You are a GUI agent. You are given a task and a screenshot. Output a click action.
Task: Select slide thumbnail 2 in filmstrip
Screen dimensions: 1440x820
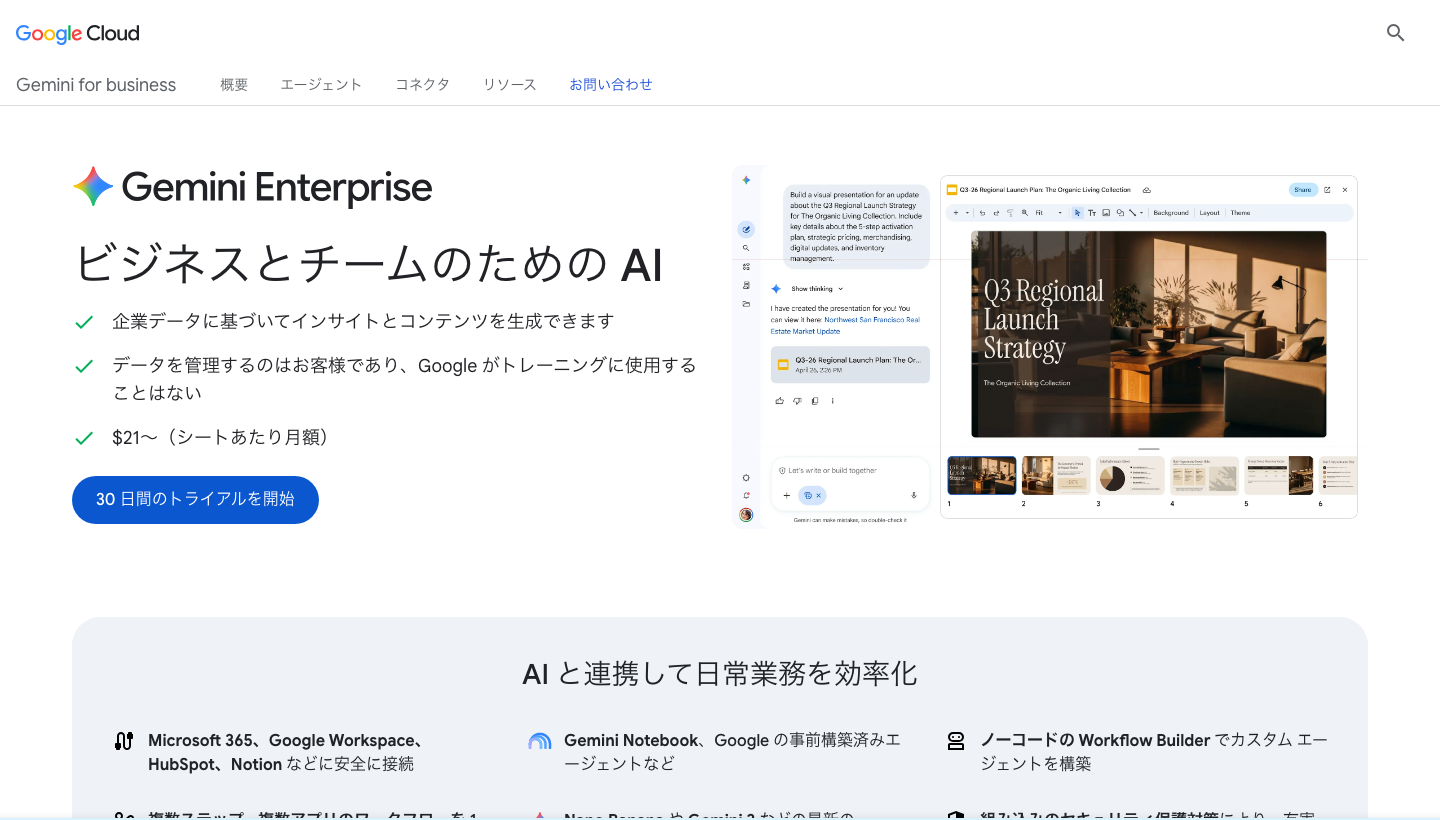pyautogui.click(x=1056, y=476)
